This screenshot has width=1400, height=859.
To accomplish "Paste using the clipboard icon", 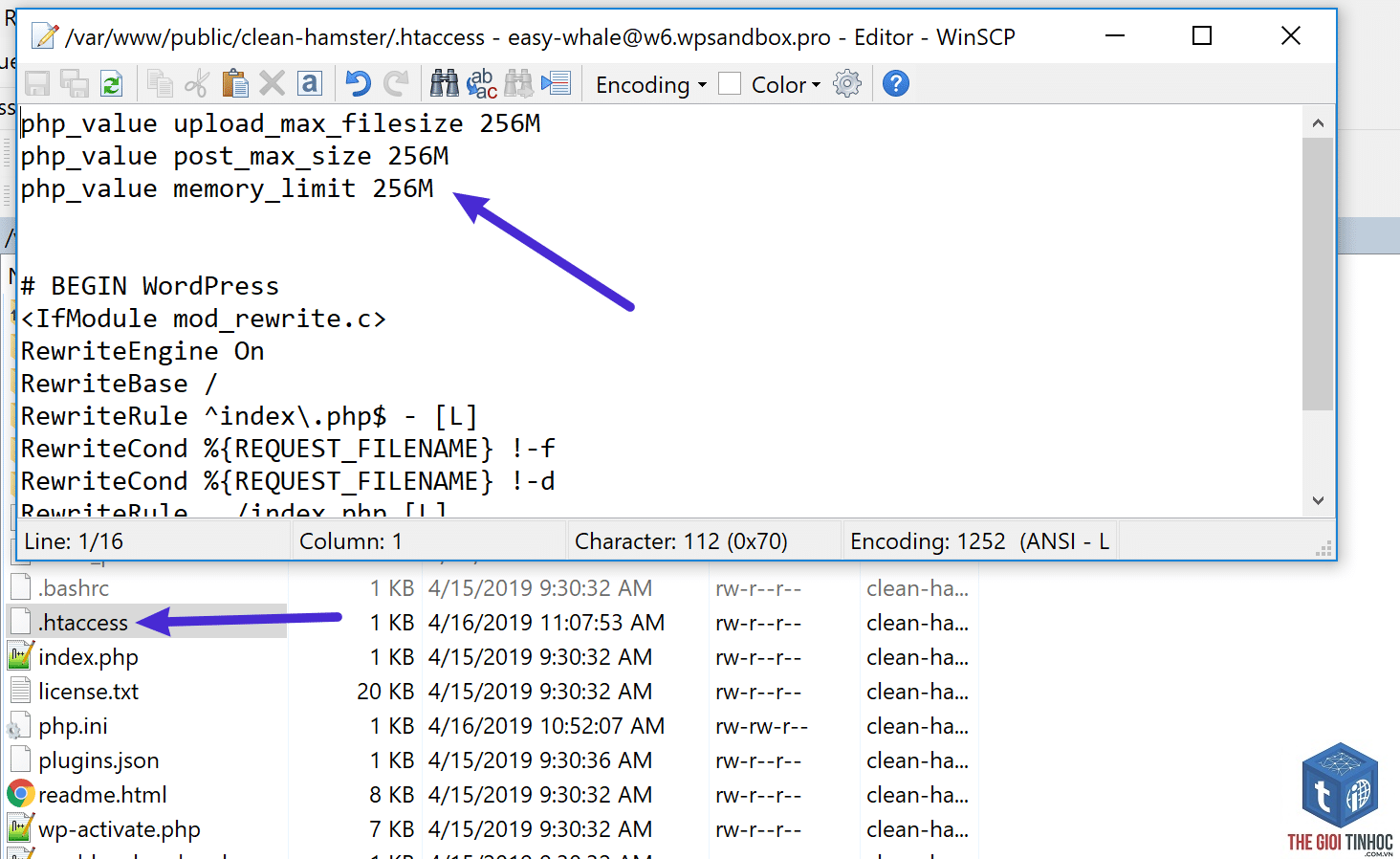I will pyautogui.click(x=234, y=84).
